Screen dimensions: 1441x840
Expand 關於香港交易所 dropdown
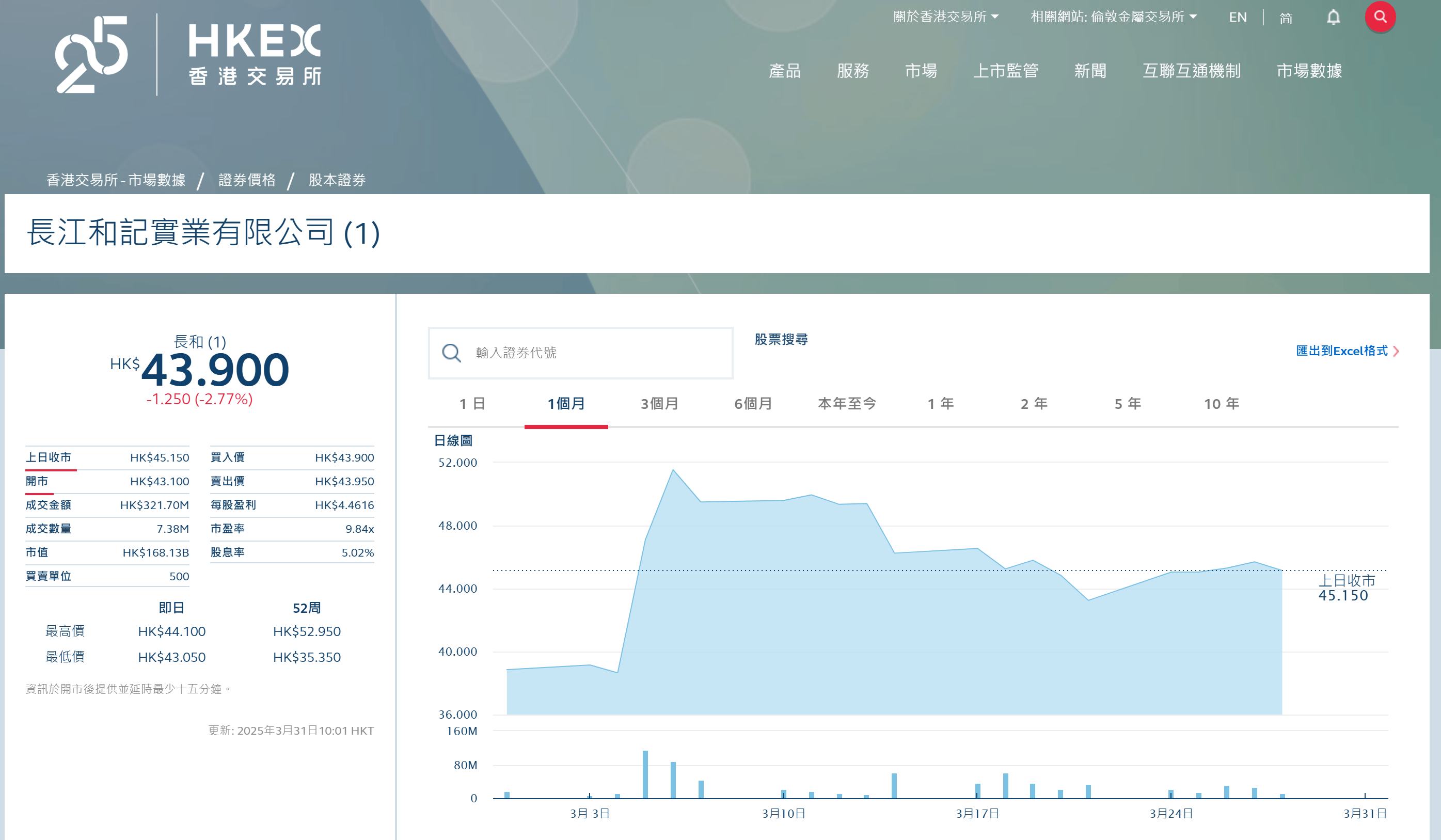(x=946, y=17)
